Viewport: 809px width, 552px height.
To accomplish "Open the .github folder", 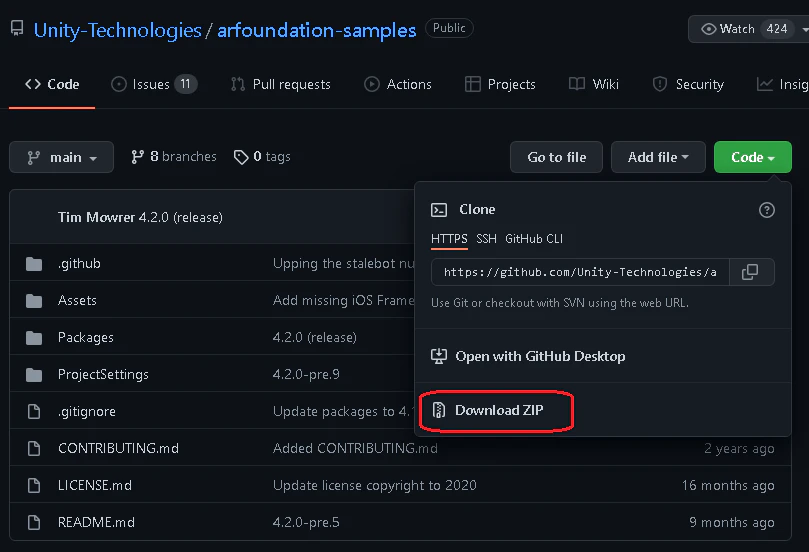I will click(79, 264).
